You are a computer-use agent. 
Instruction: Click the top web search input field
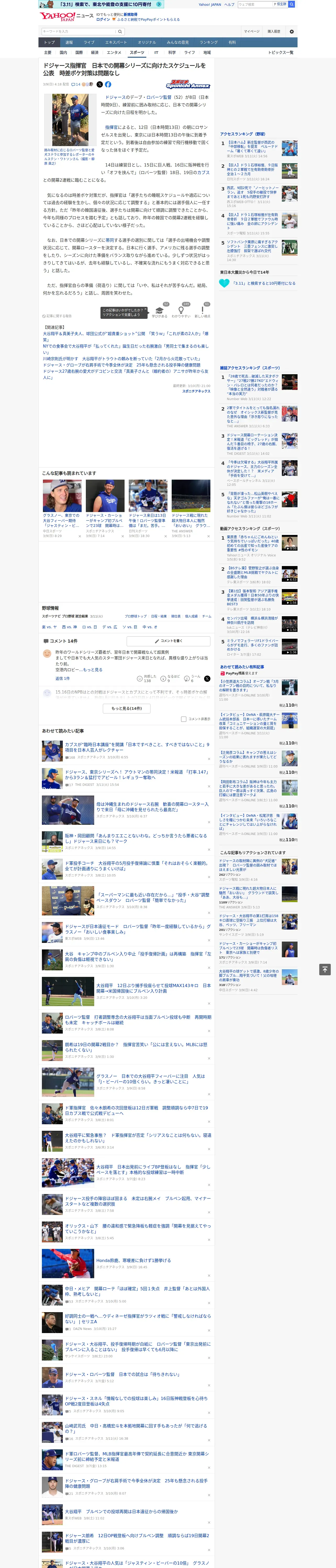(255, 4)
